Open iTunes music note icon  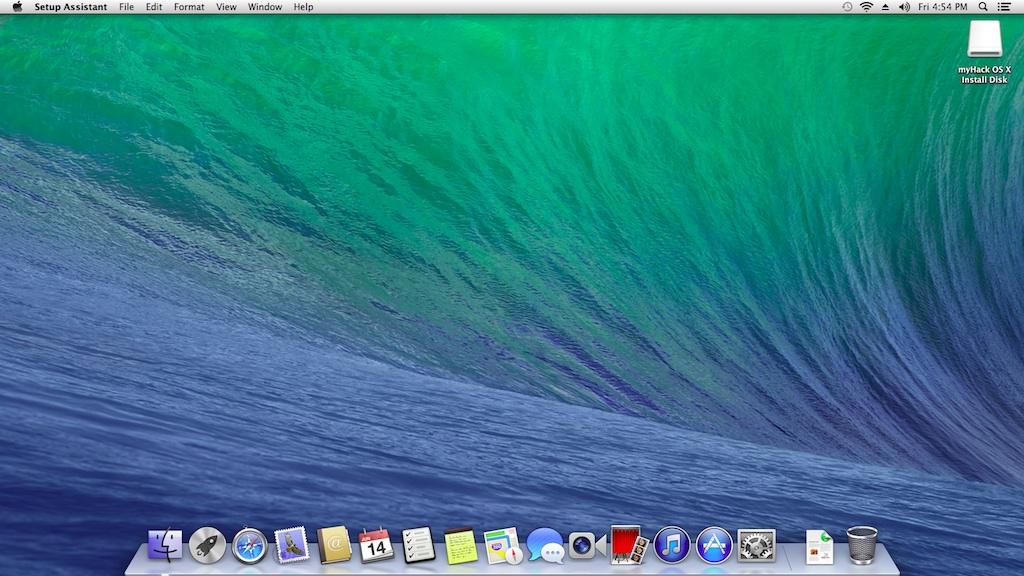coord(672,545)
